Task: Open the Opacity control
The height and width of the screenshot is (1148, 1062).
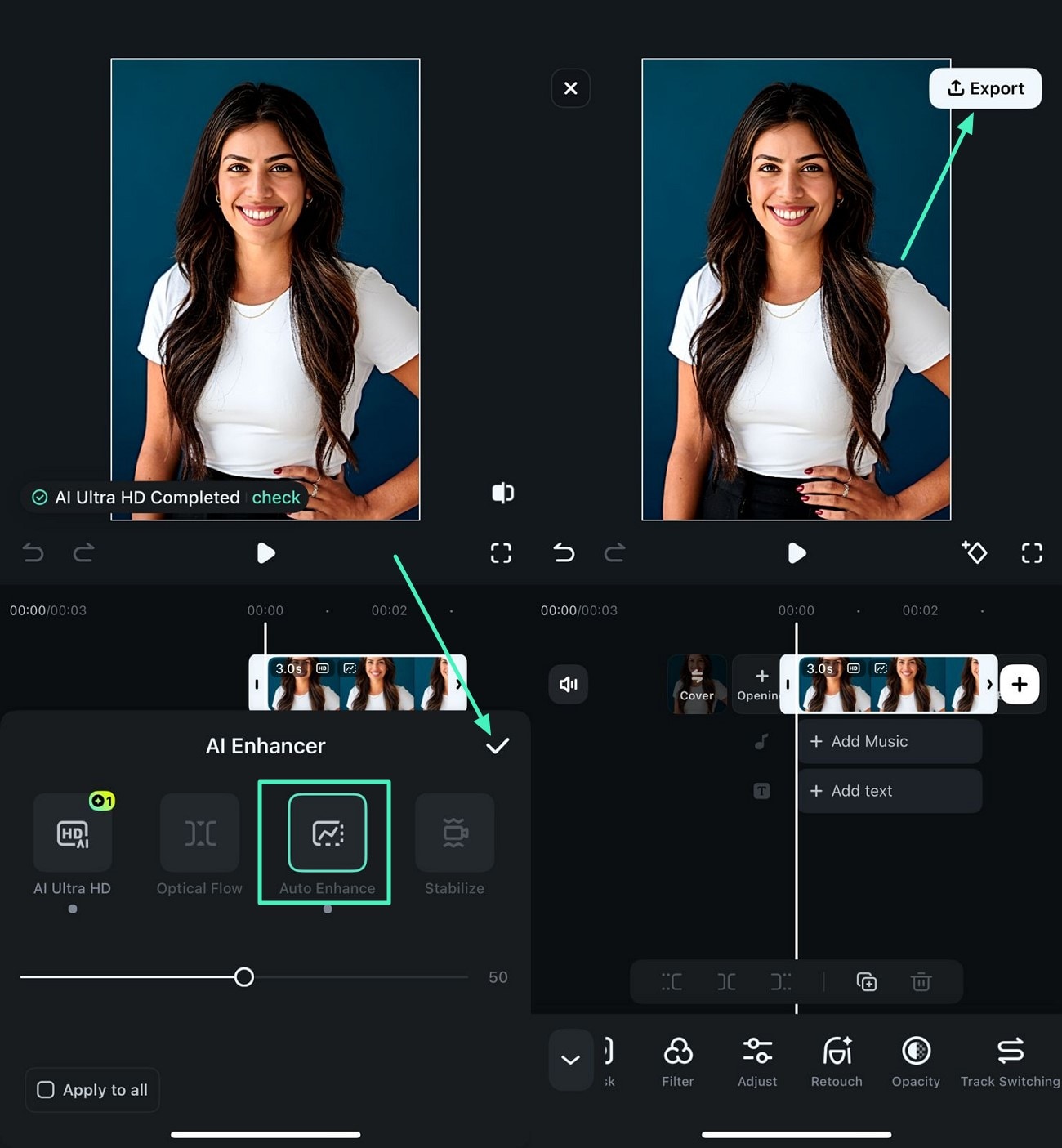Action: click(x=915, y=1060)
